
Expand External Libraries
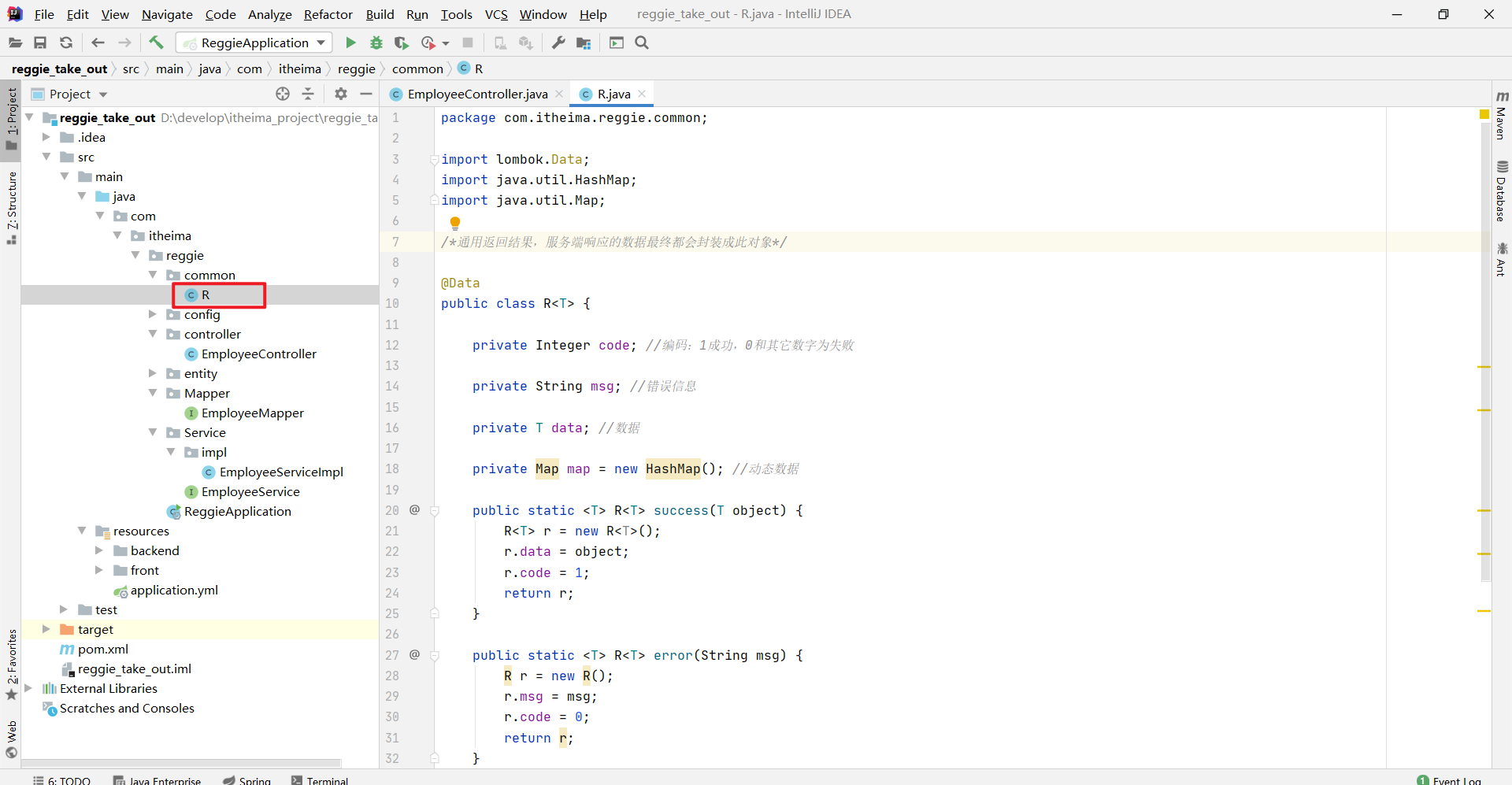click(28, 688)
